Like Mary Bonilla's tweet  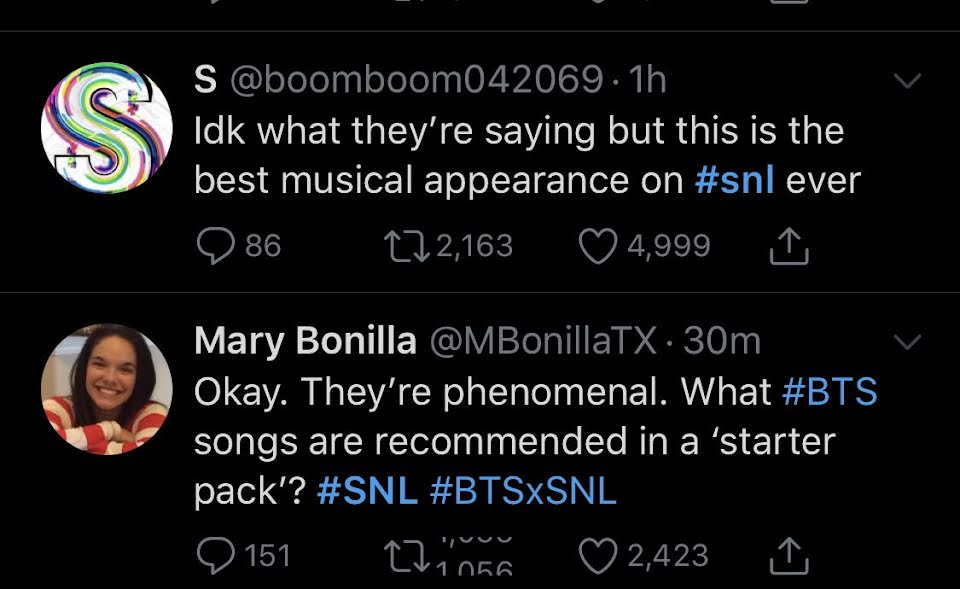pos(599,555)
